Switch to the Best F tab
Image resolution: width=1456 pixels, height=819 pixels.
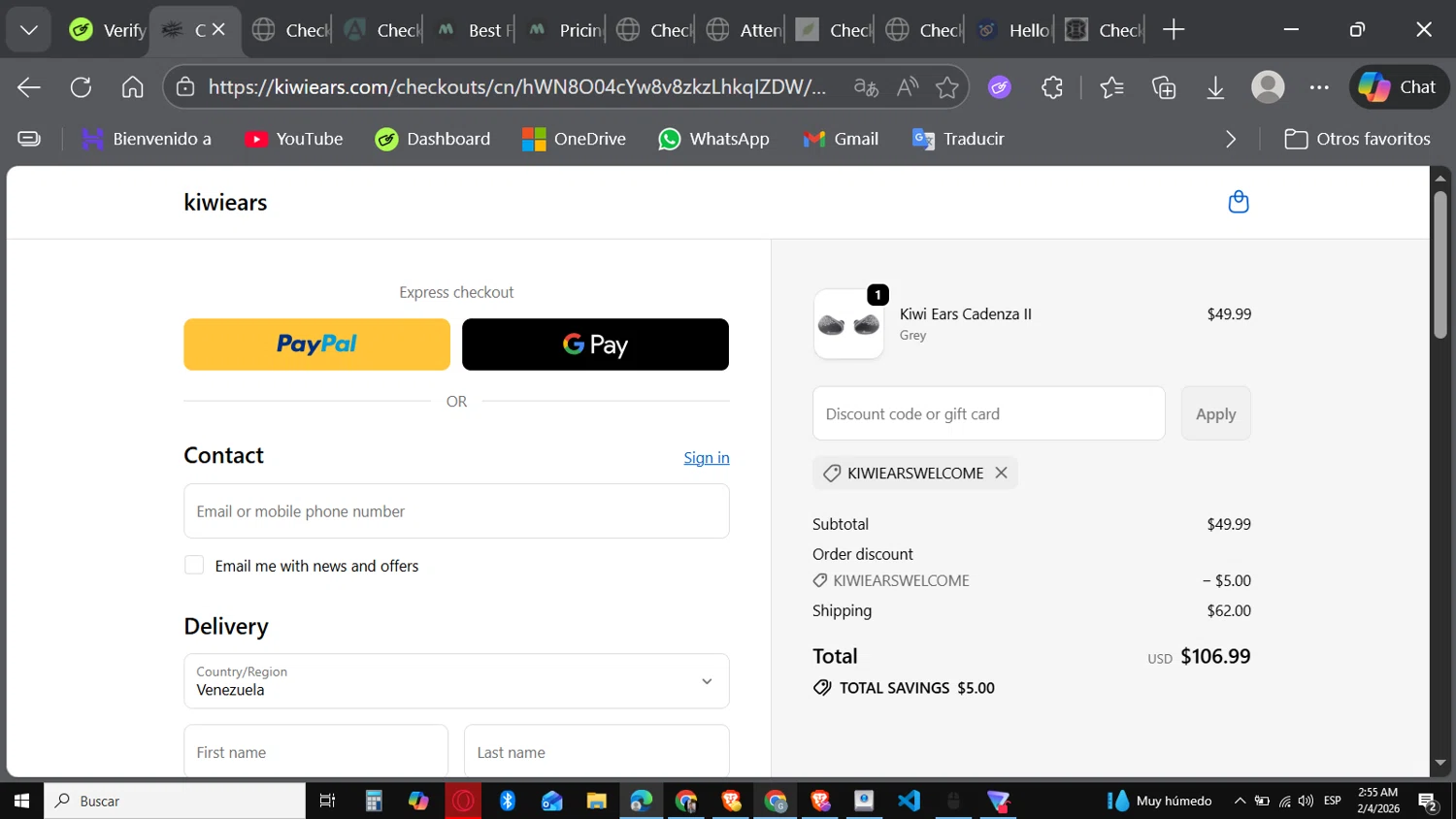click(x=474, y=30)
